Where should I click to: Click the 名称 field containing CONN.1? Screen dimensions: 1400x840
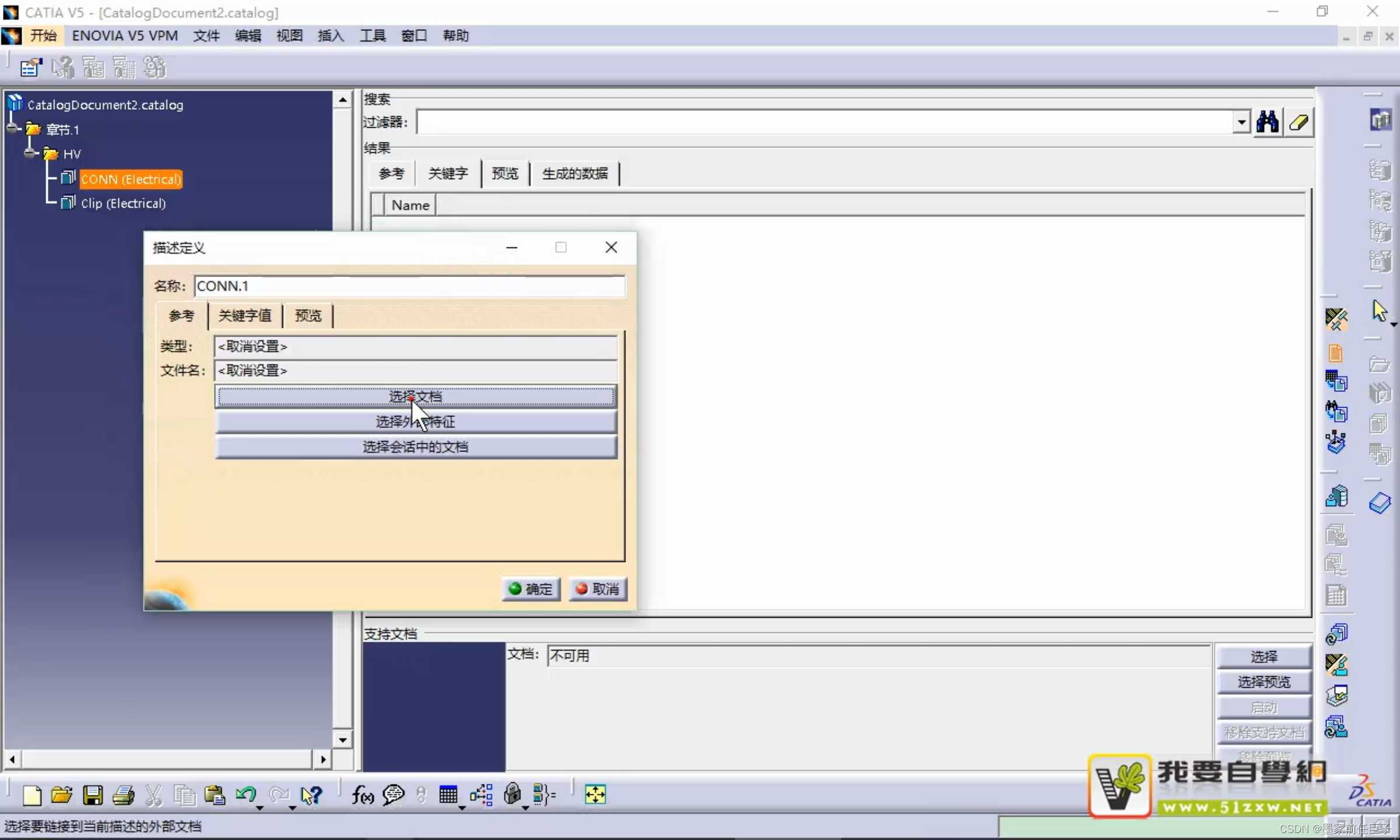point(408,286)
